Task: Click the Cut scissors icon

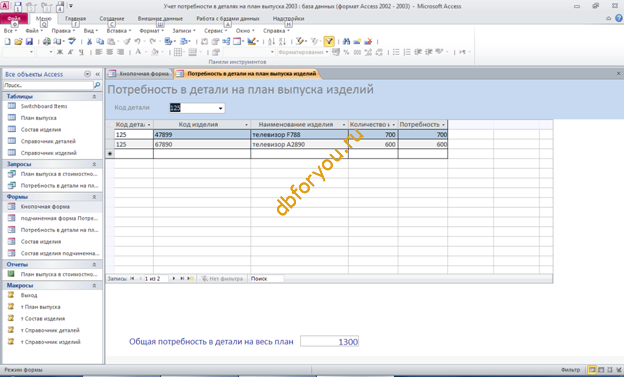Action: pos(90,41)
